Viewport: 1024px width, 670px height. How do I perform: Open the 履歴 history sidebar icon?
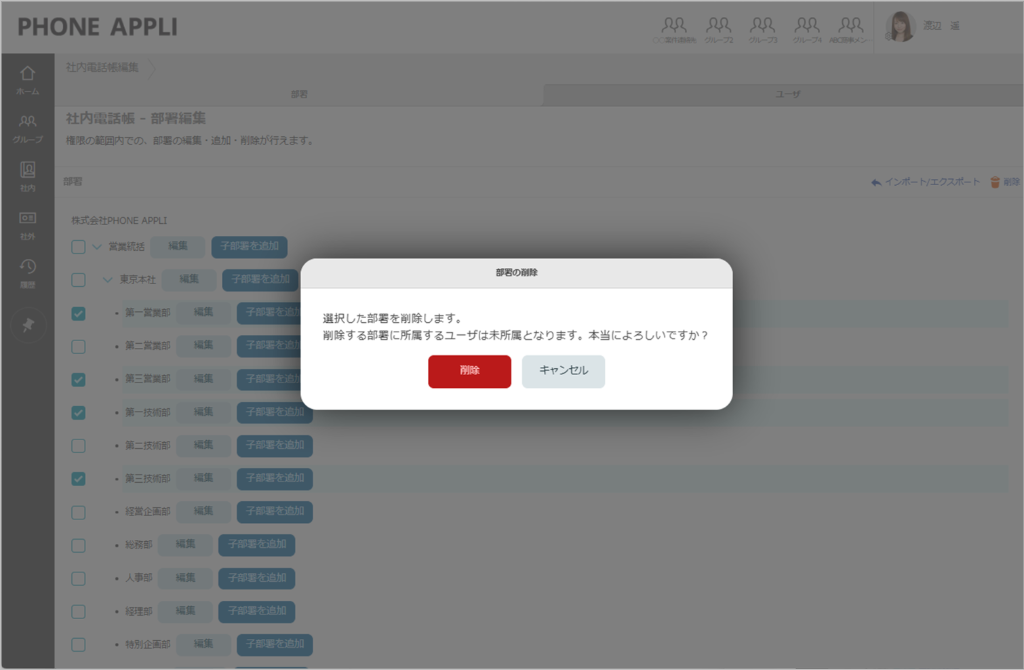[x=28, y=271]
